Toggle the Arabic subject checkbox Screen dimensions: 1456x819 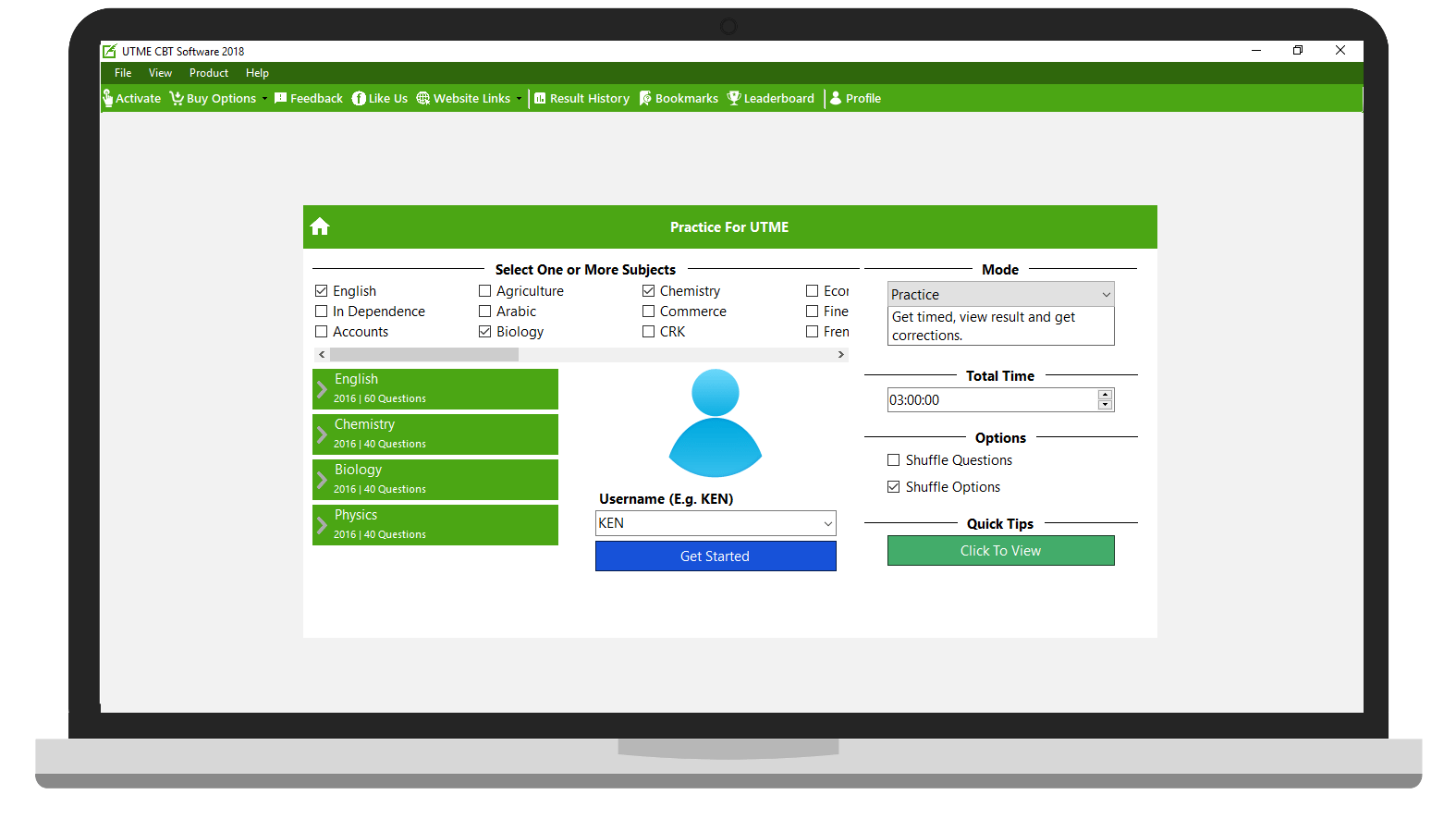point(485,312)
